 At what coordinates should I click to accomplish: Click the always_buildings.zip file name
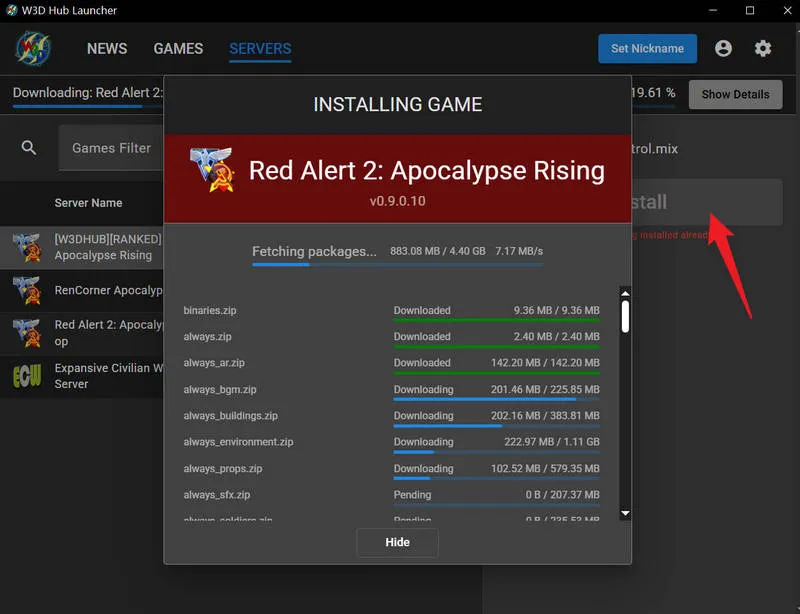coord(231,415)
